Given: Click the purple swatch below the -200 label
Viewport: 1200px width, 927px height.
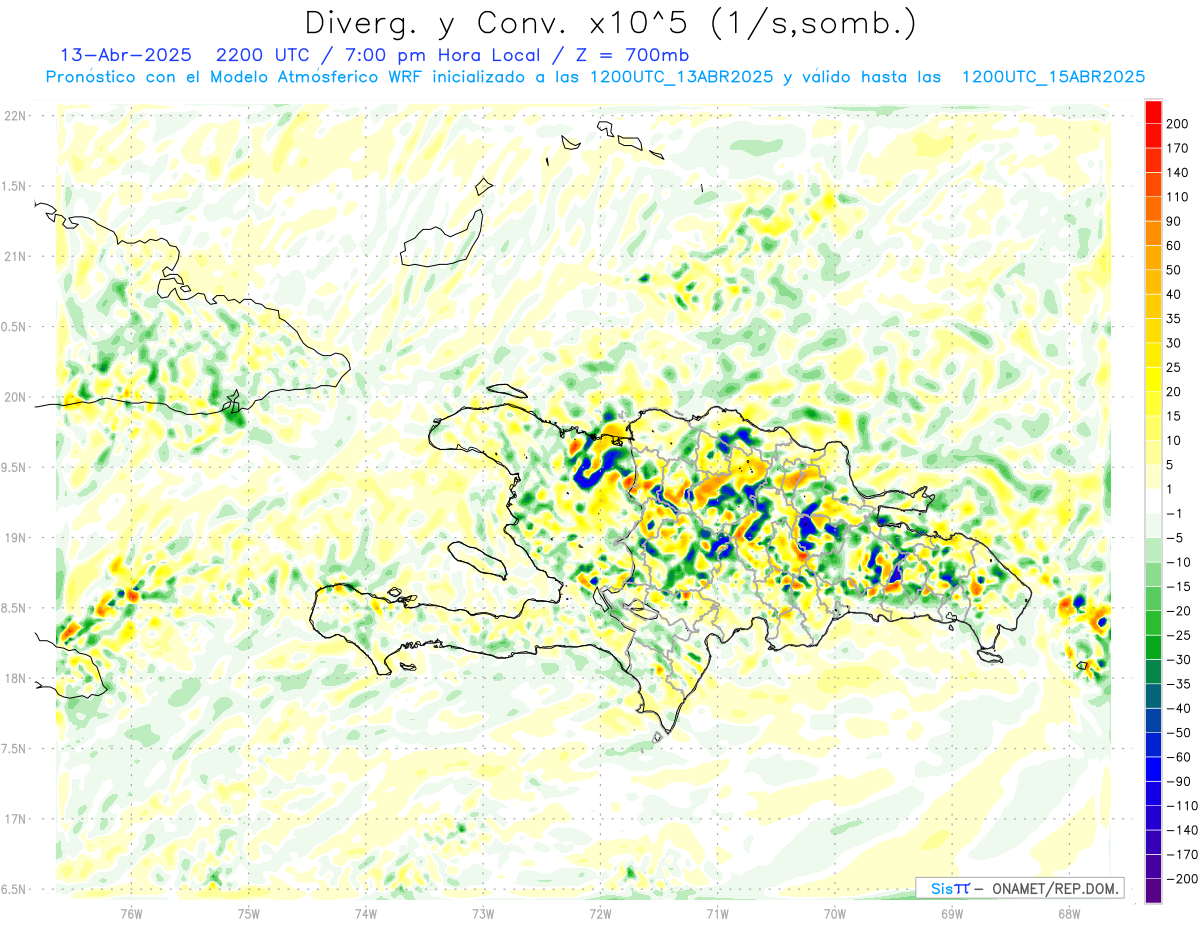Looking at the screenshot, I should tap(1153, 891).
